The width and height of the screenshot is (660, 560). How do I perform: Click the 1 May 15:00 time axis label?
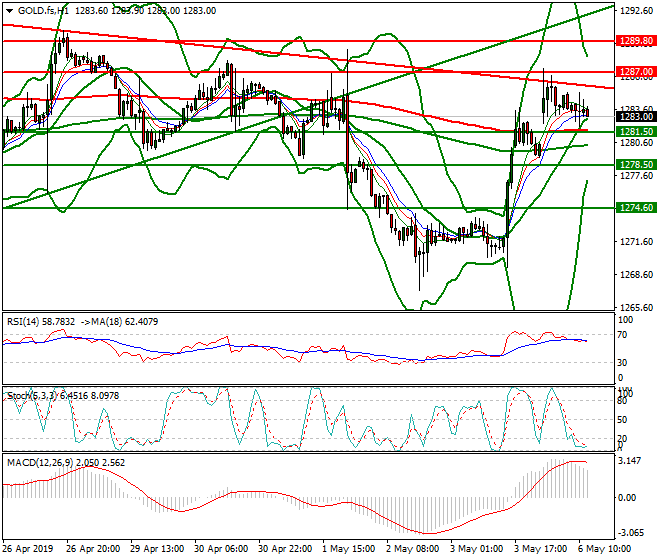[349, 549]
